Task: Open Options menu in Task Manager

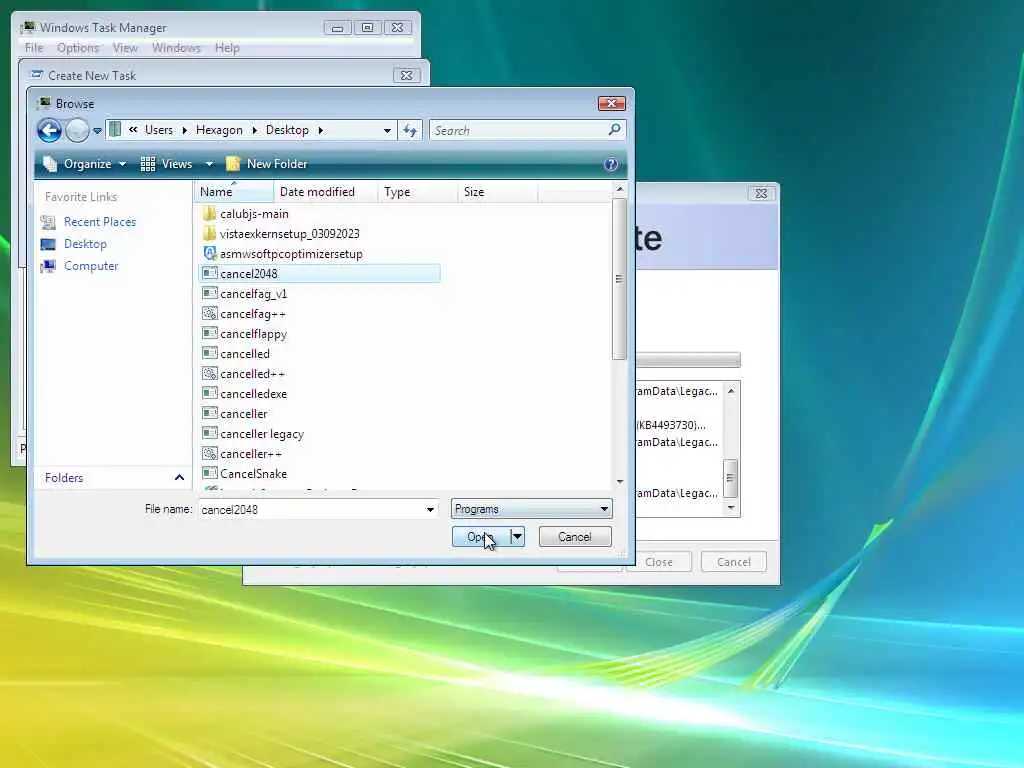Action: pos(78,48)
